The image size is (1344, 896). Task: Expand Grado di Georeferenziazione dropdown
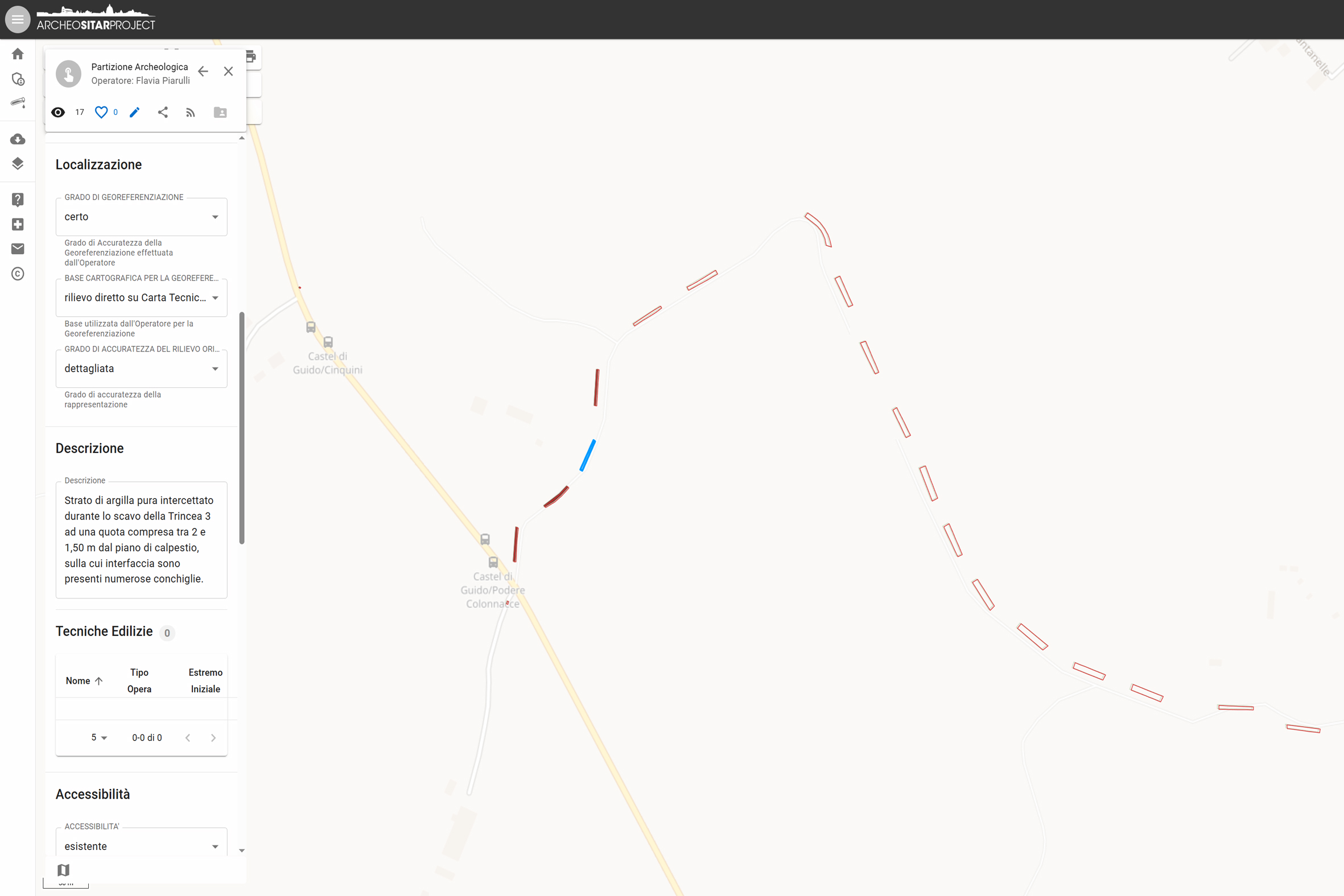tap(141, 217)
